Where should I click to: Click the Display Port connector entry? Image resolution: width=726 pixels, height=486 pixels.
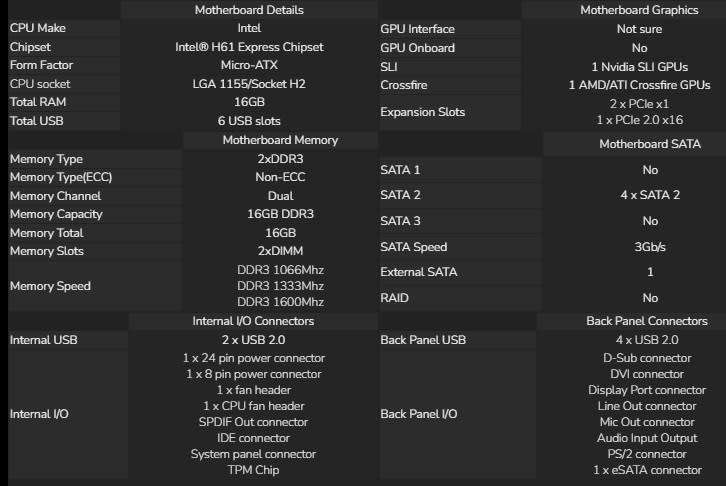pyautogui.click(x=646, y=390)
